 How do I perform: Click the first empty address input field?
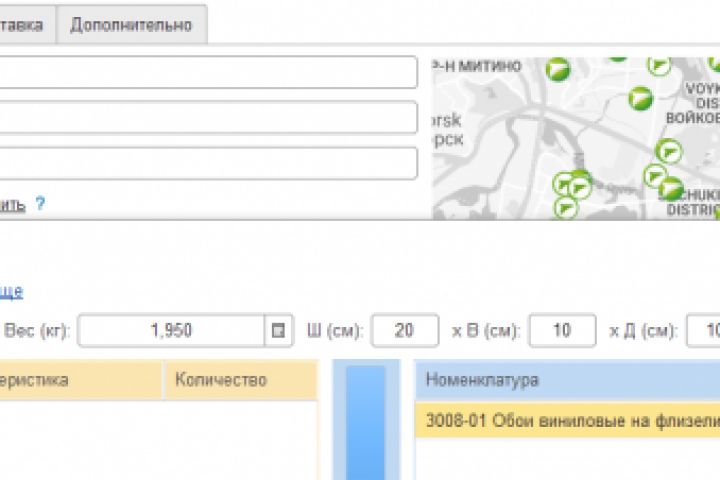click(208, 72)
